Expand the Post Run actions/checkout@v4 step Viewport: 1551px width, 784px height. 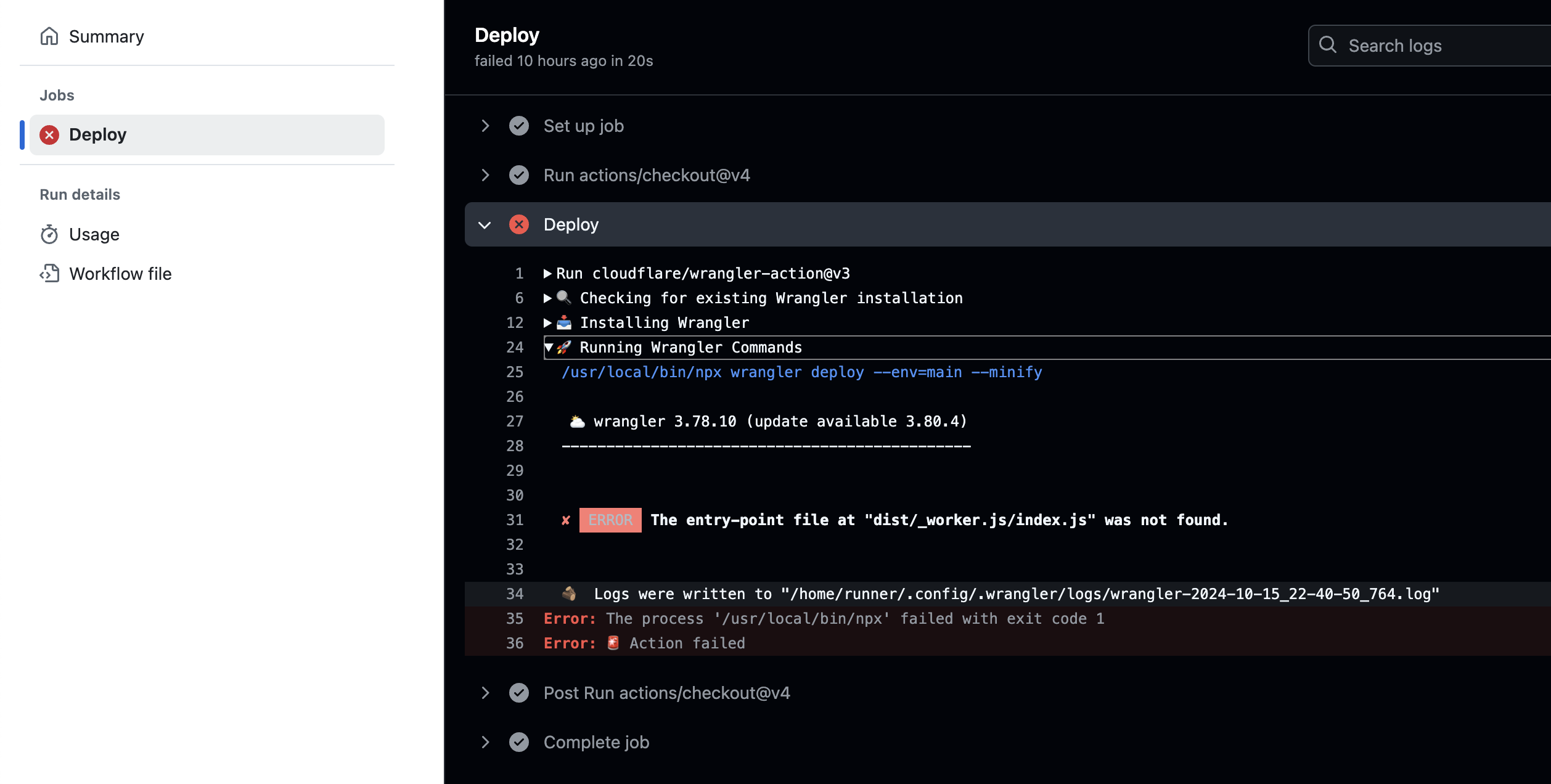click(x=485, y=693)
